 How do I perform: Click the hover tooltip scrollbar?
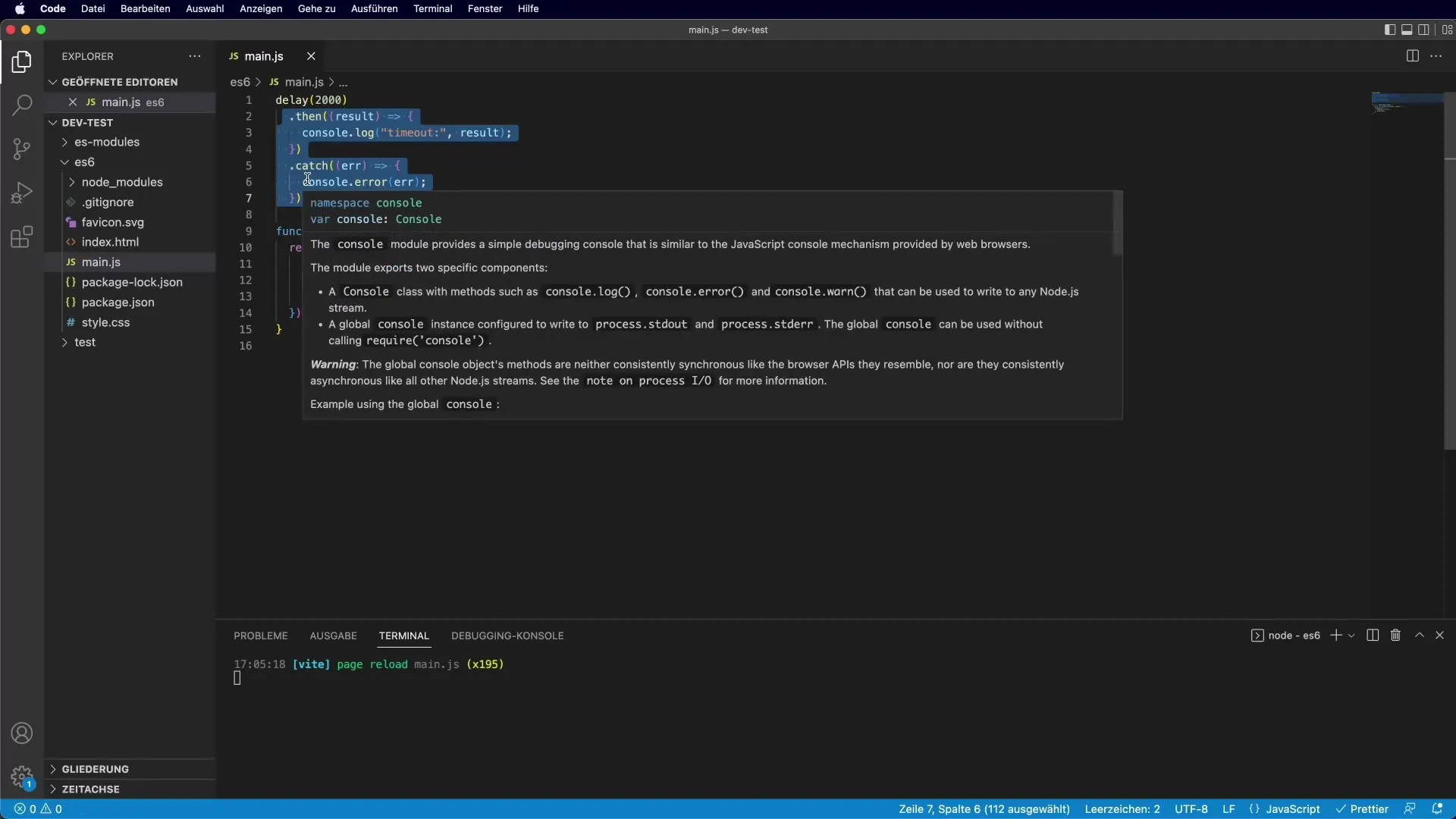pos(1117,223)
